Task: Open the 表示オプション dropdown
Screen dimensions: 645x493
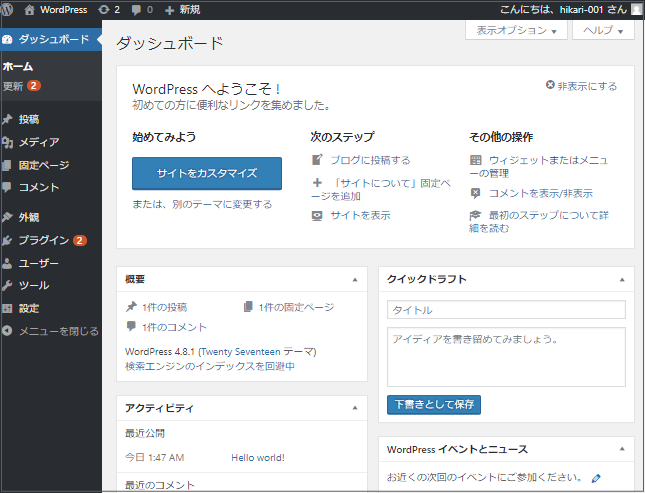Action: (516, 30)
